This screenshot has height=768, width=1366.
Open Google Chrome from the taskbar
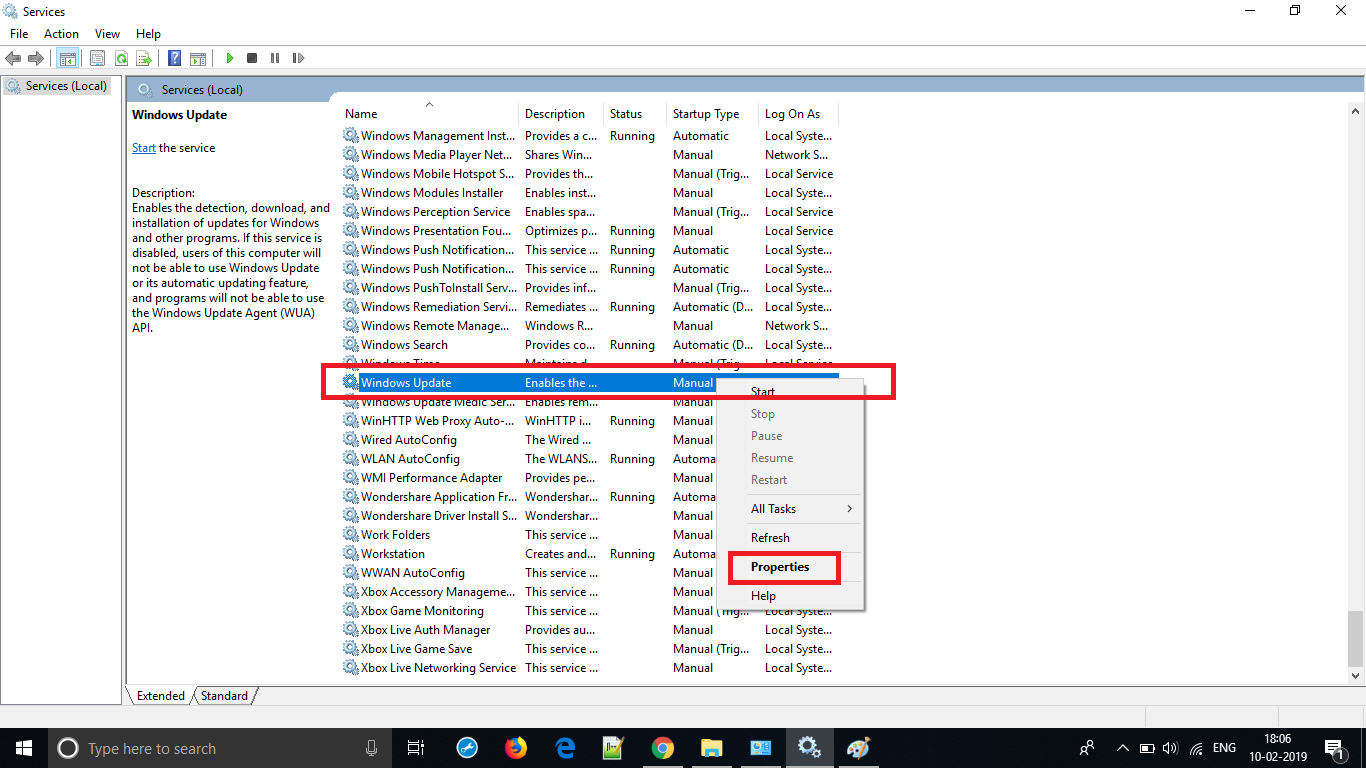(x=662, y=748)
